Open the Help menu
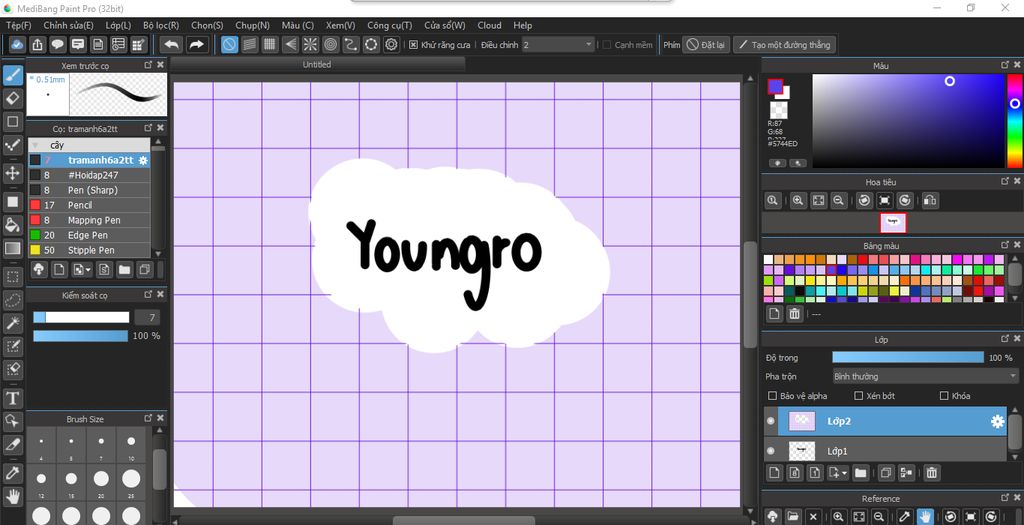This screenshot has width=1024, height=525. point(522,25)
